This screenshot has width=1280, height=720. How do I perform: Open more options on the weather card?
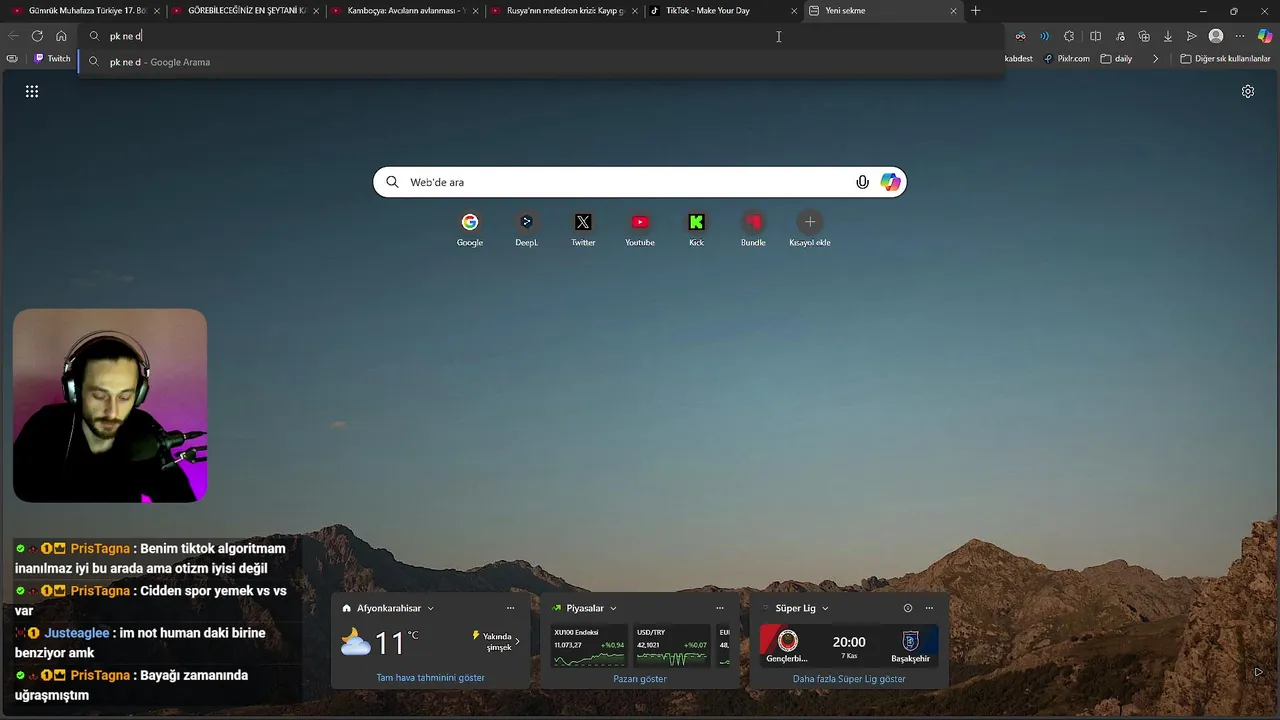coord(510,608)
